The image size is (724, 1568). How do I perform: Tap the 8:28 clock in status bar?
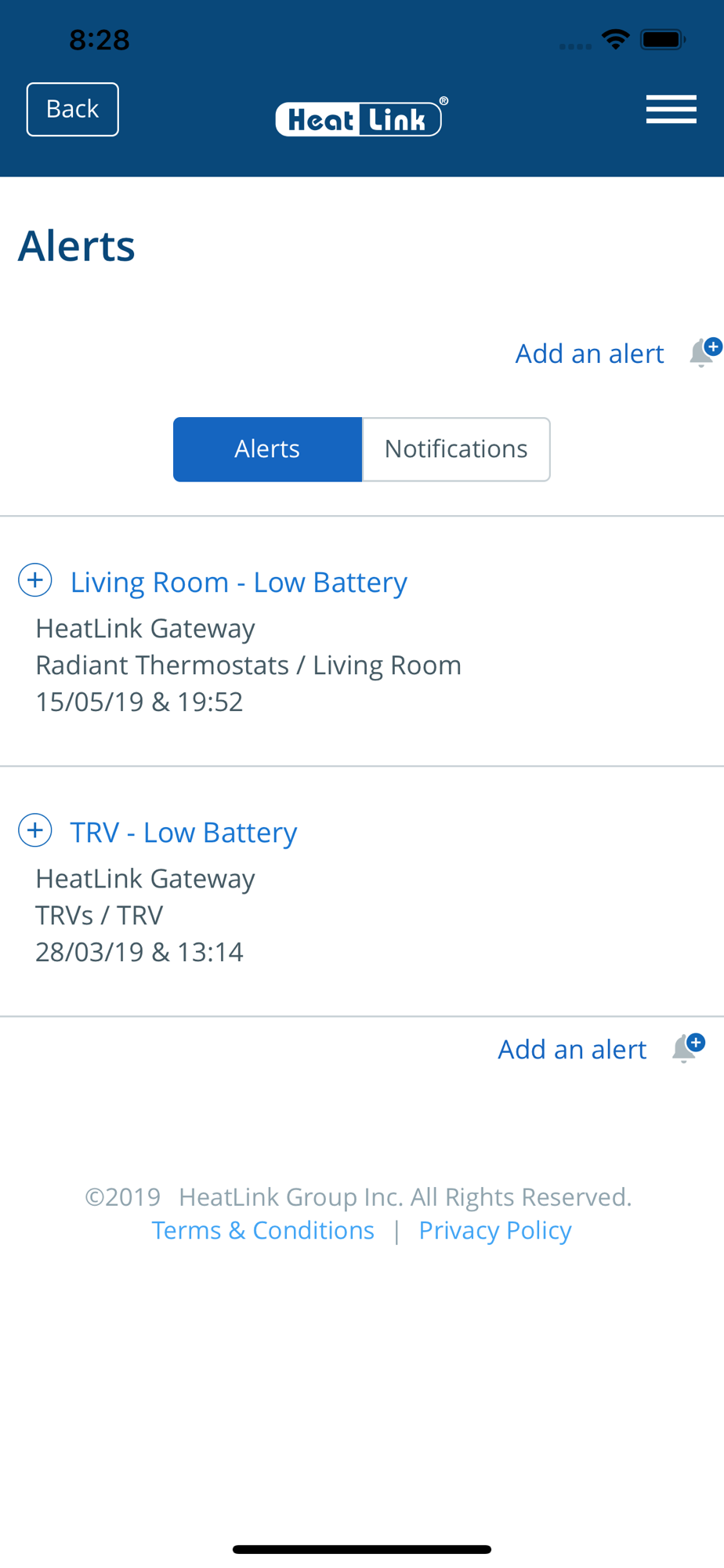(100, 39)
